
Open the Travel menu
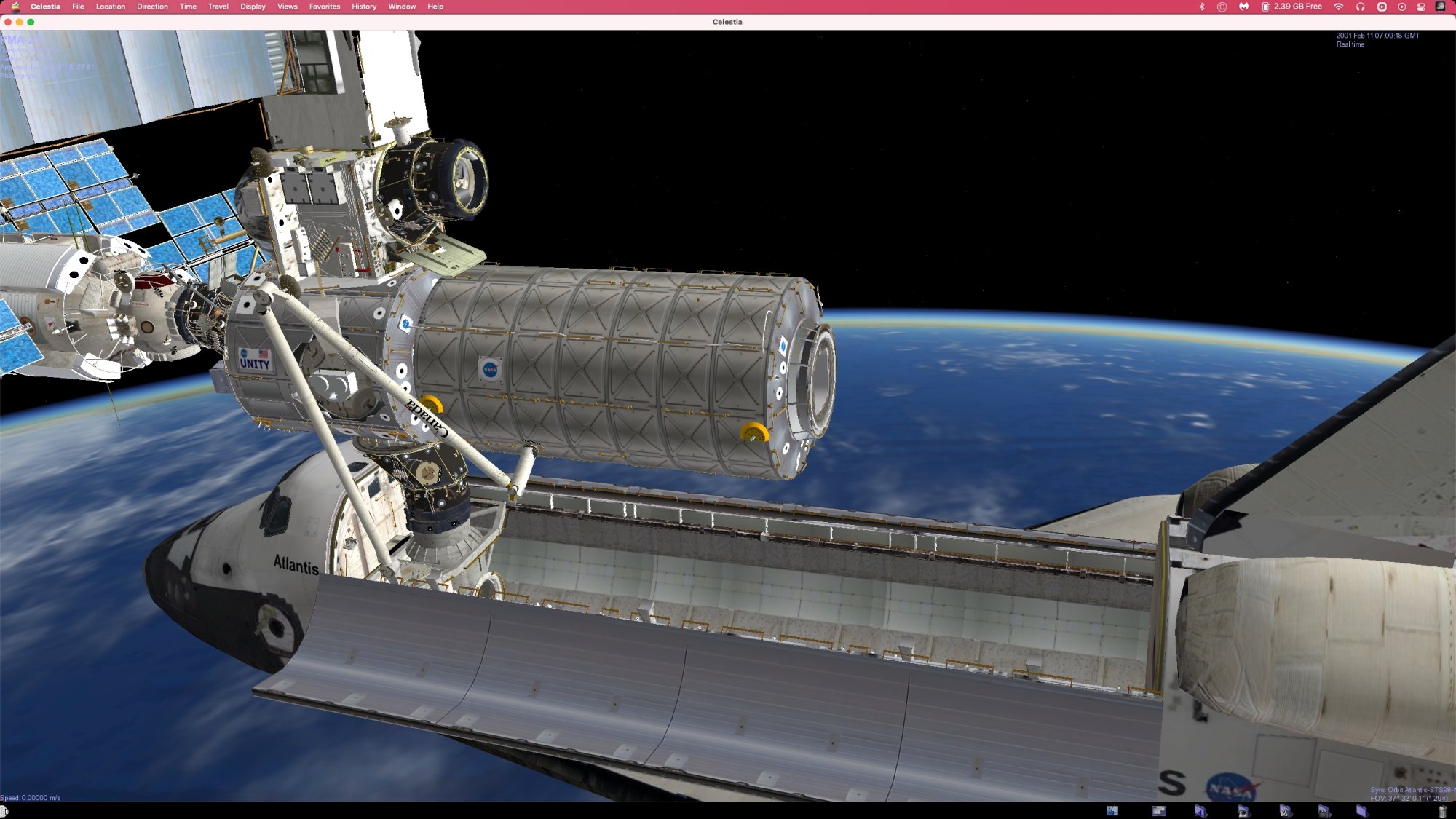[218, 7]
